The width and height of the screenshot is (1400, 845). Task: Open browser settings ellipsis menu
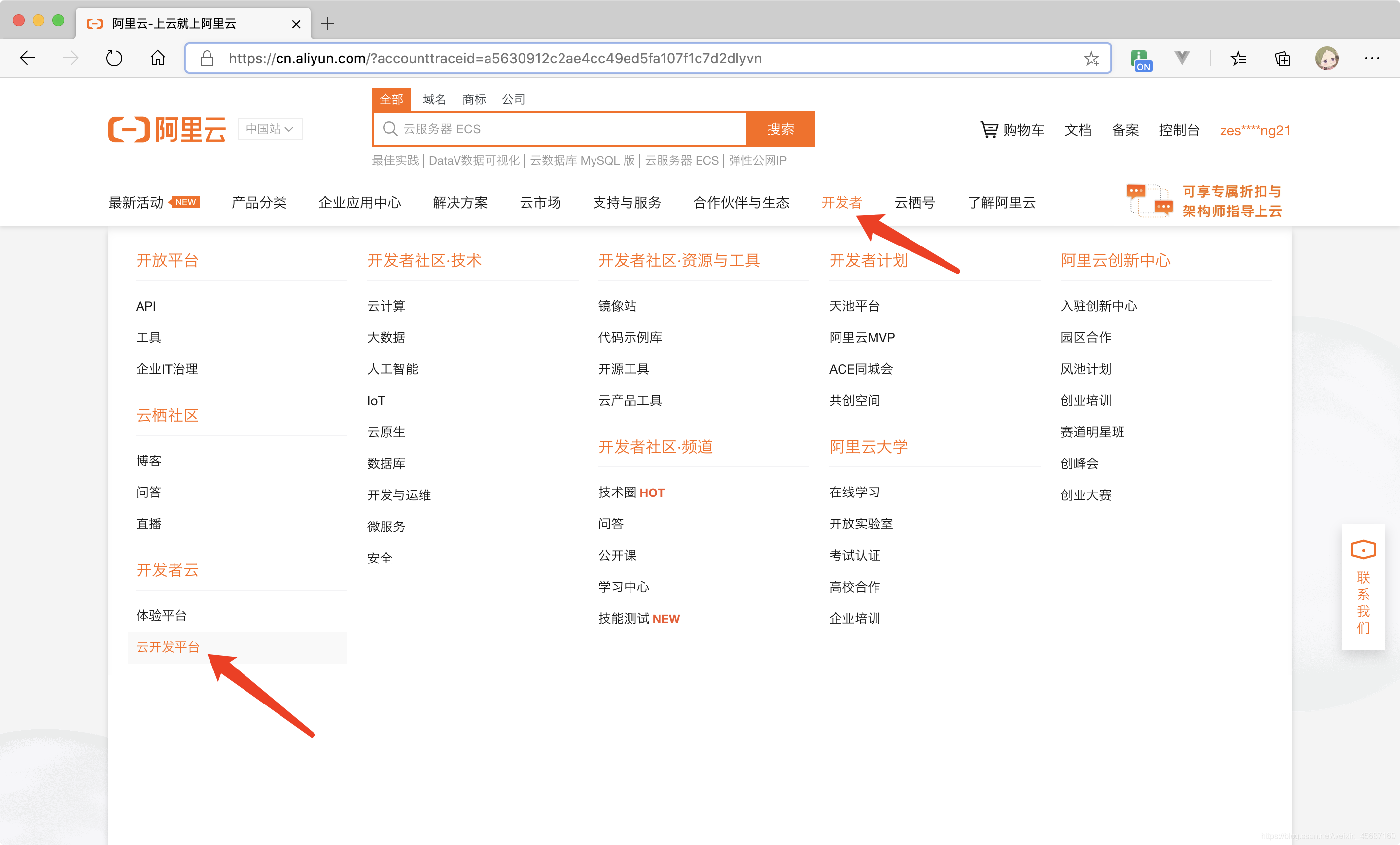tap(1372, 58)
